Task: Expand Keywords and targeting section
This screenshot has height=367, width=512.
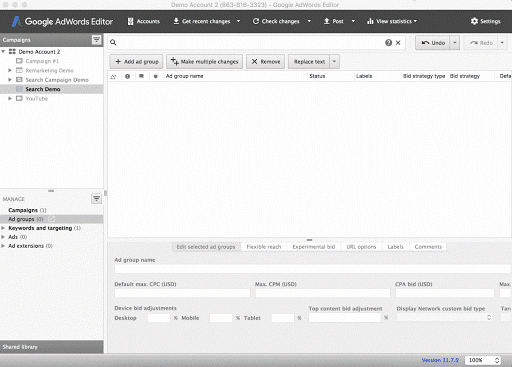Action: tap(3, 228)
